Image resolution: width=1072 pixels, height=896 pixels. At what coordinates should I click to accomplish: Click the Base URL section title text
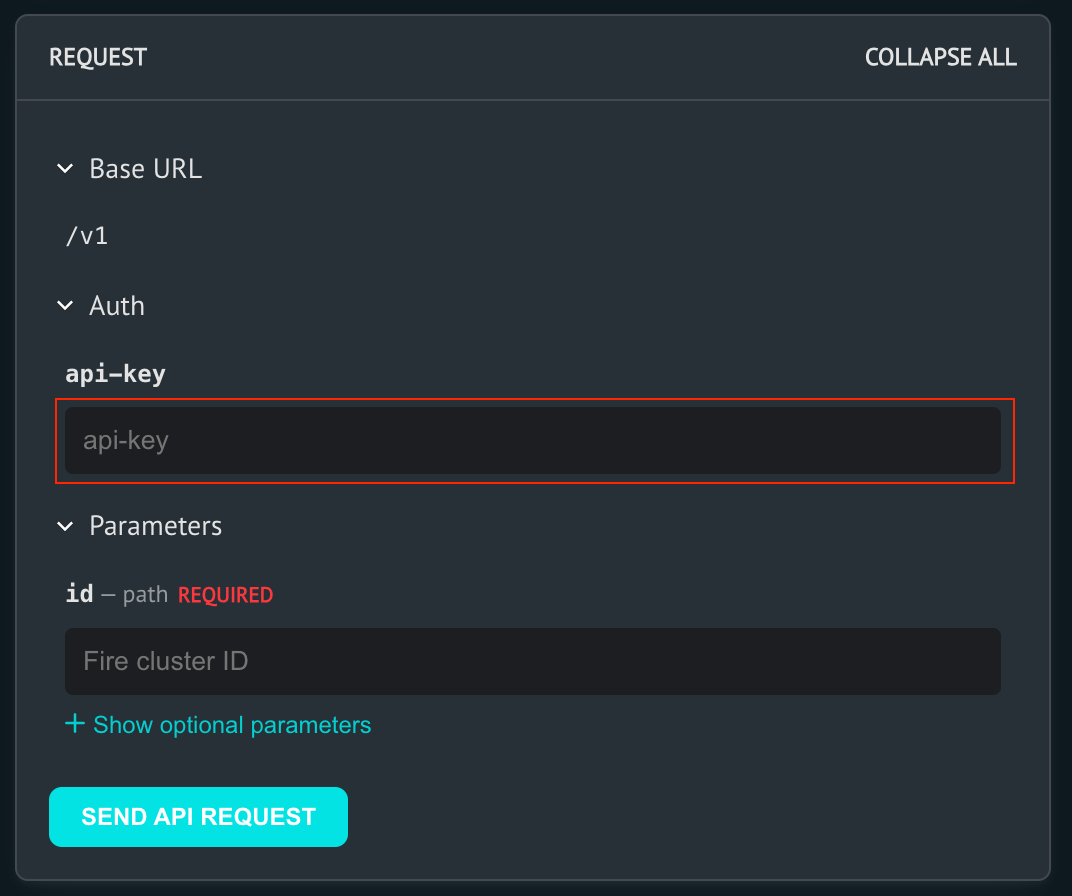pyautogui.click(x=145, y=168)
